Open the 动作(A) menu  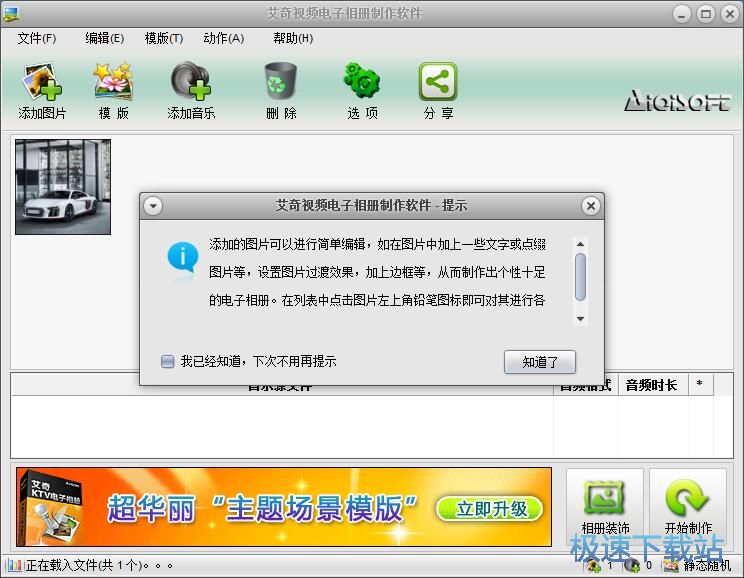click(223, 38)
